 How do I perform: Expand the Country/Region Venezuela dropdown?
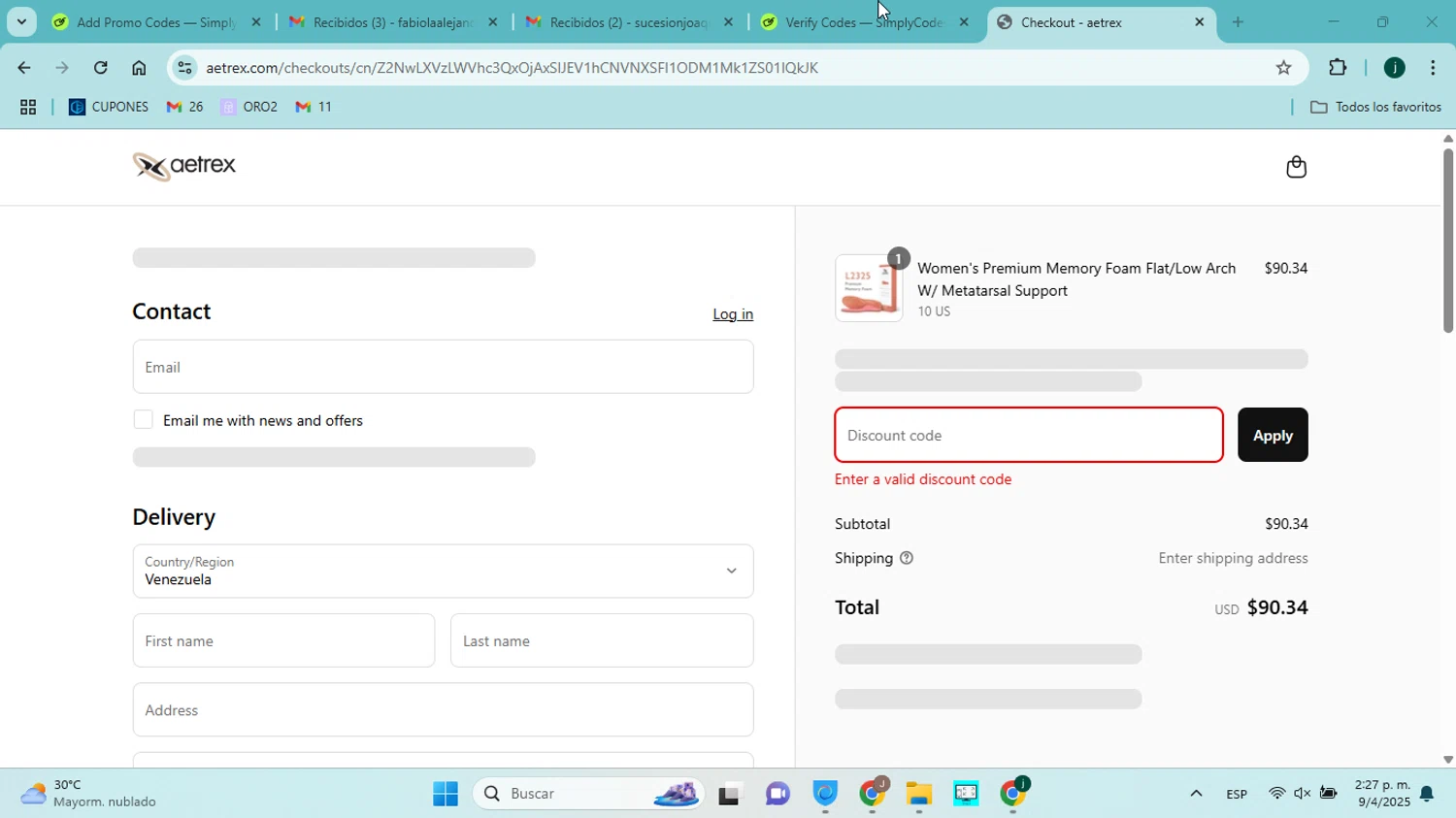click(x=443, y=571)
